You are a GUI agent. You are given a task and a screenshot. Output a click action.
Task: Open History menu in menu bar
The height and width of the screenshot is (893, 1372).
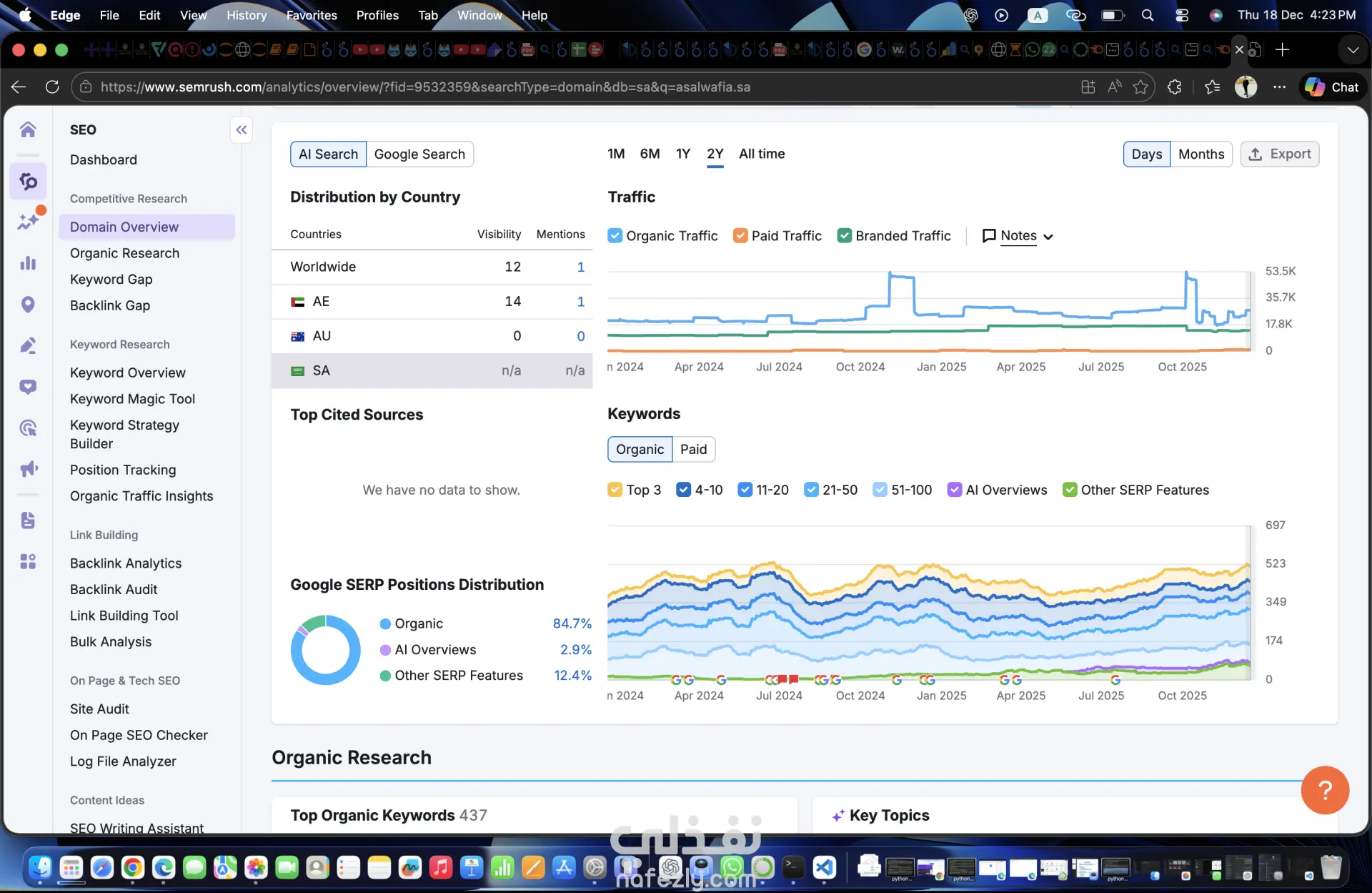(246, 15)
